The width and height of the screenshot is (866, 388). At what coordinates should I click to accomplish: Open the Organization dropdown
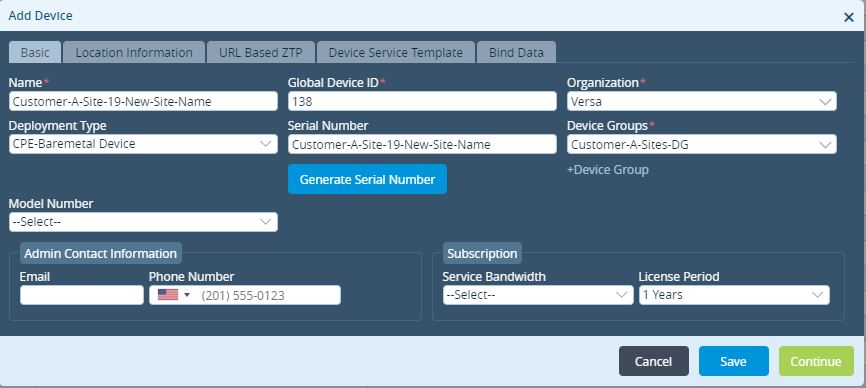point(701,101)
